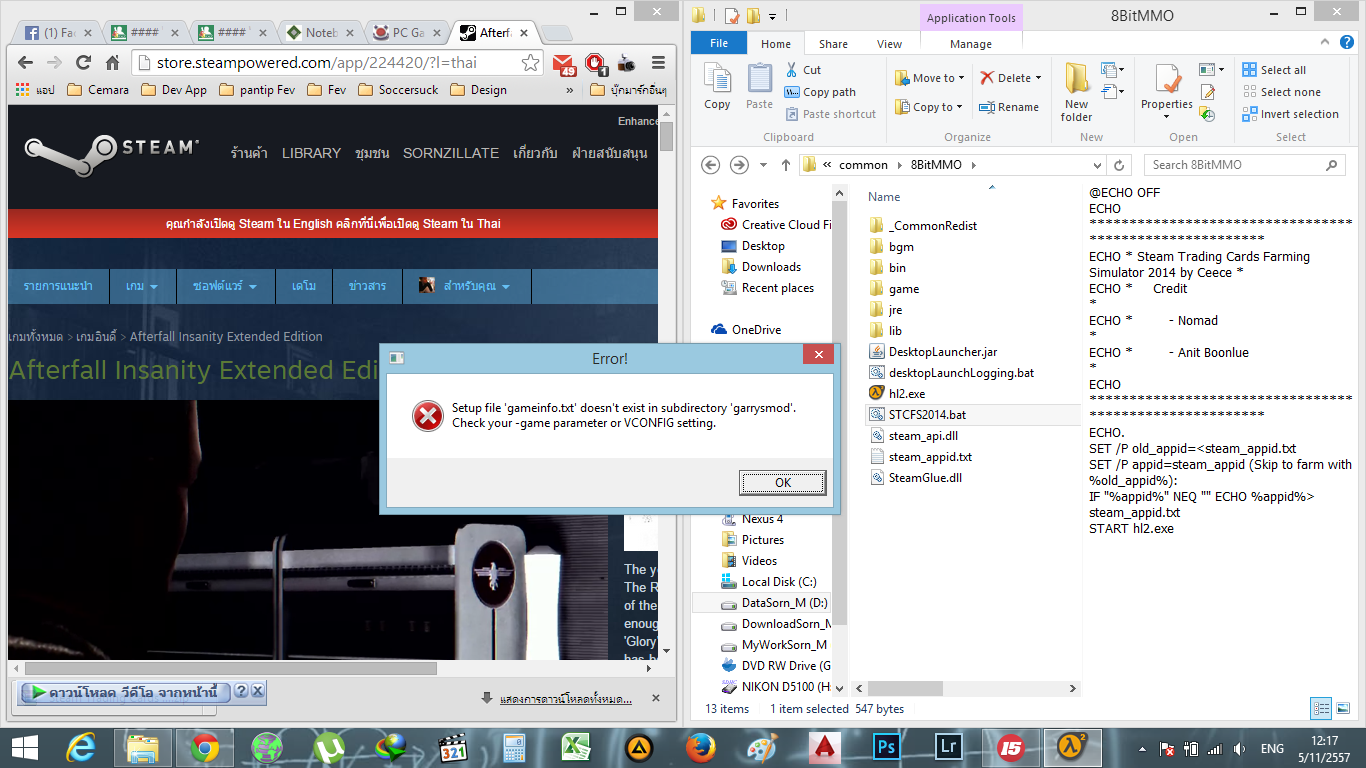Click the แสดงการดาวน์โหลดทั้งหมด link

tap(566, 699)
